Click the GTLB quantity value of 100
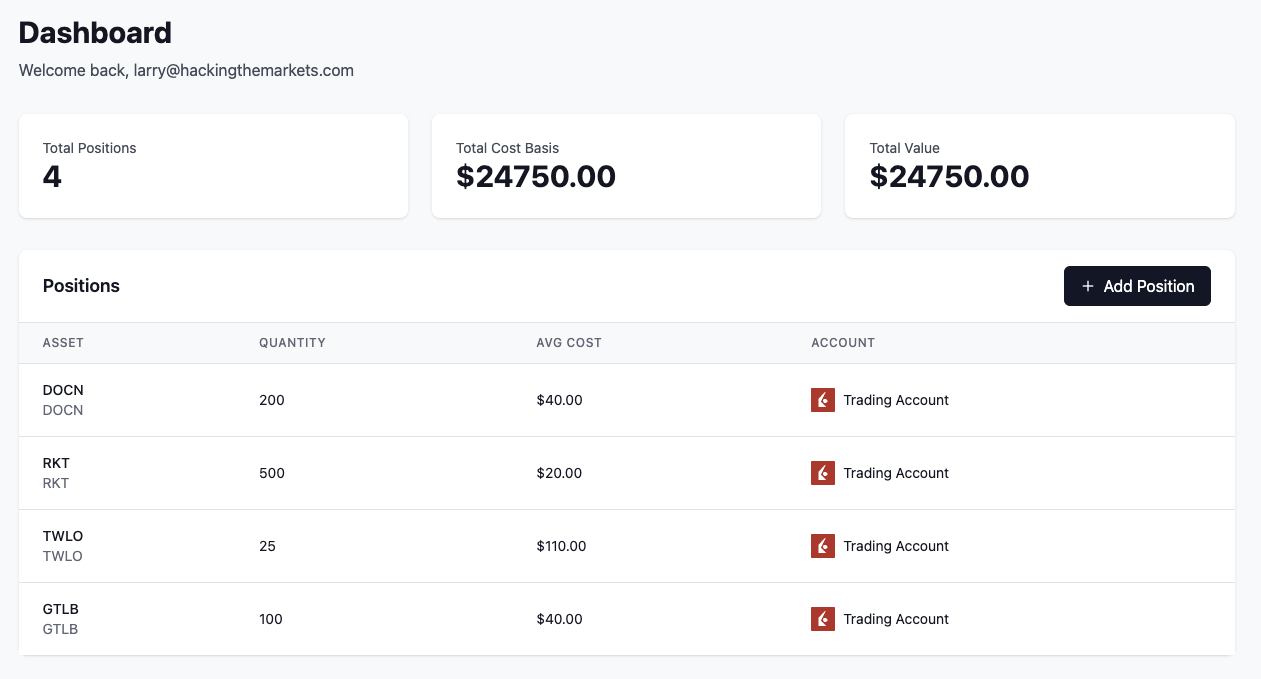1261x679 pixels. point(271,619)
